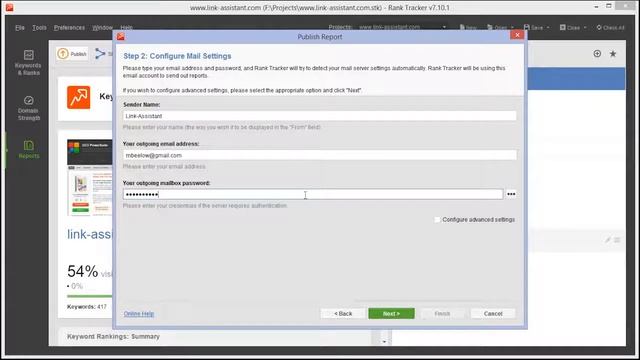Click the report preview thumbnail
The width and height of the screenshot is (640, 360).
[x=90, y=178]
